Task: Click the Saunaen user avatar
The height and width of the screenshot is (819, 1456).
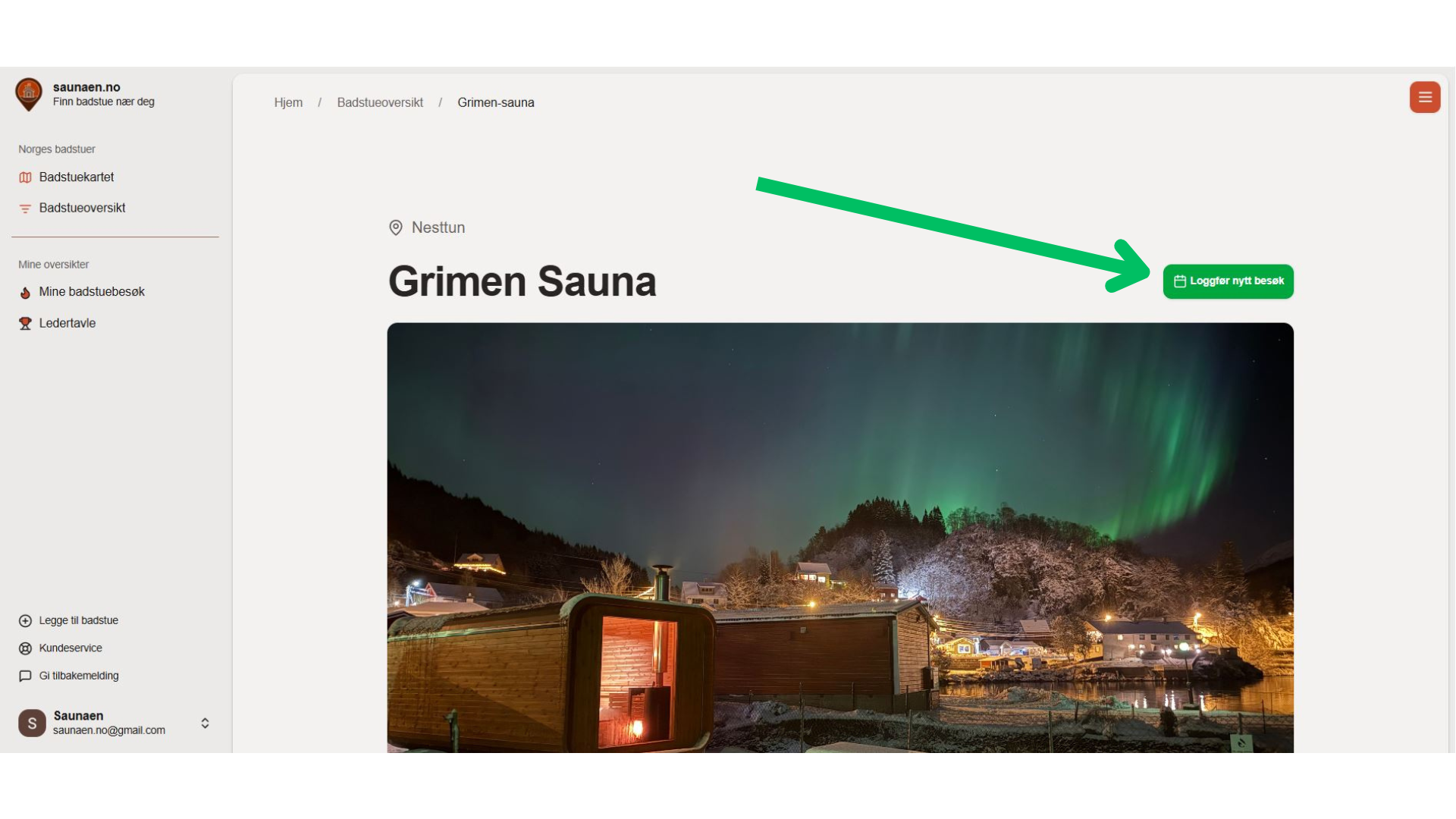Action: pyautogui.click(x=32, y=723)
